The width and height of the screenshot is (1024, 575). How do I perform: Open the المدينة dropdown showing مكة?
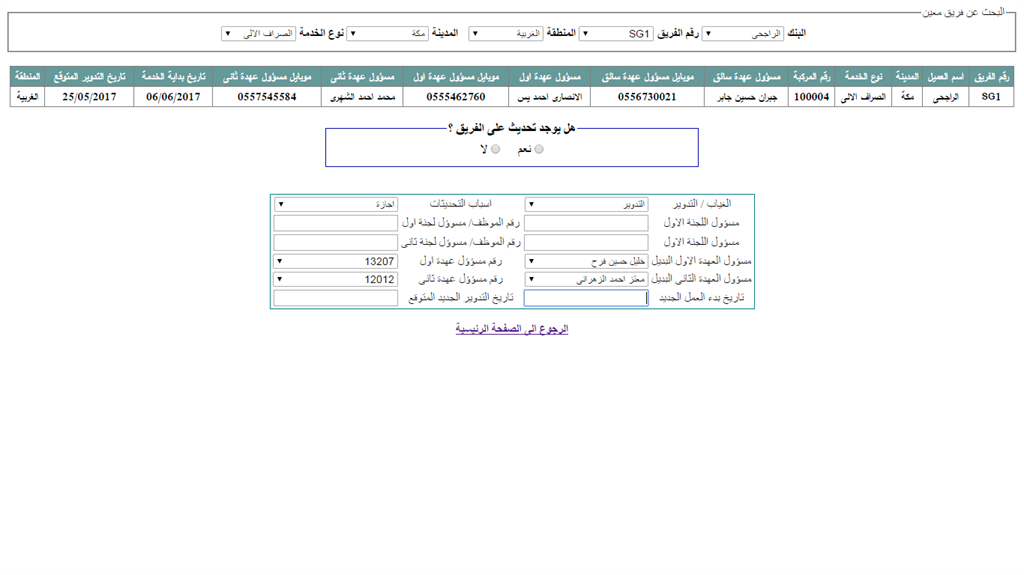click(387, 33)
